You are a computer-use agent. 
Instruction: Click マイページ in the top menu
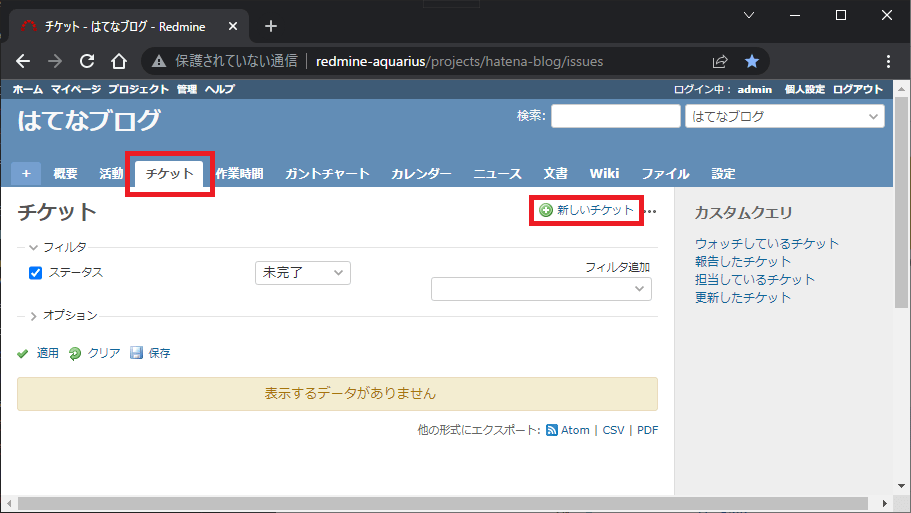76,89
